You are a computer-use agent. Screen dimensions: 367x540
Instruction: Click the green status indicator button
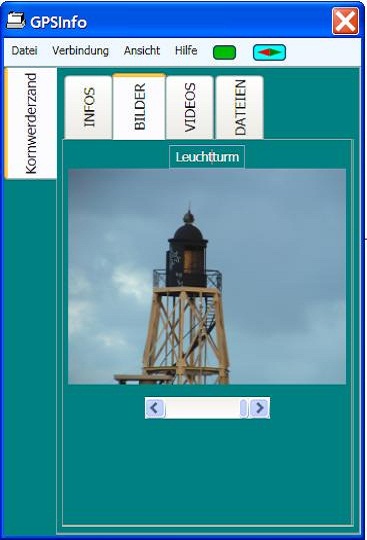(224, 53)
